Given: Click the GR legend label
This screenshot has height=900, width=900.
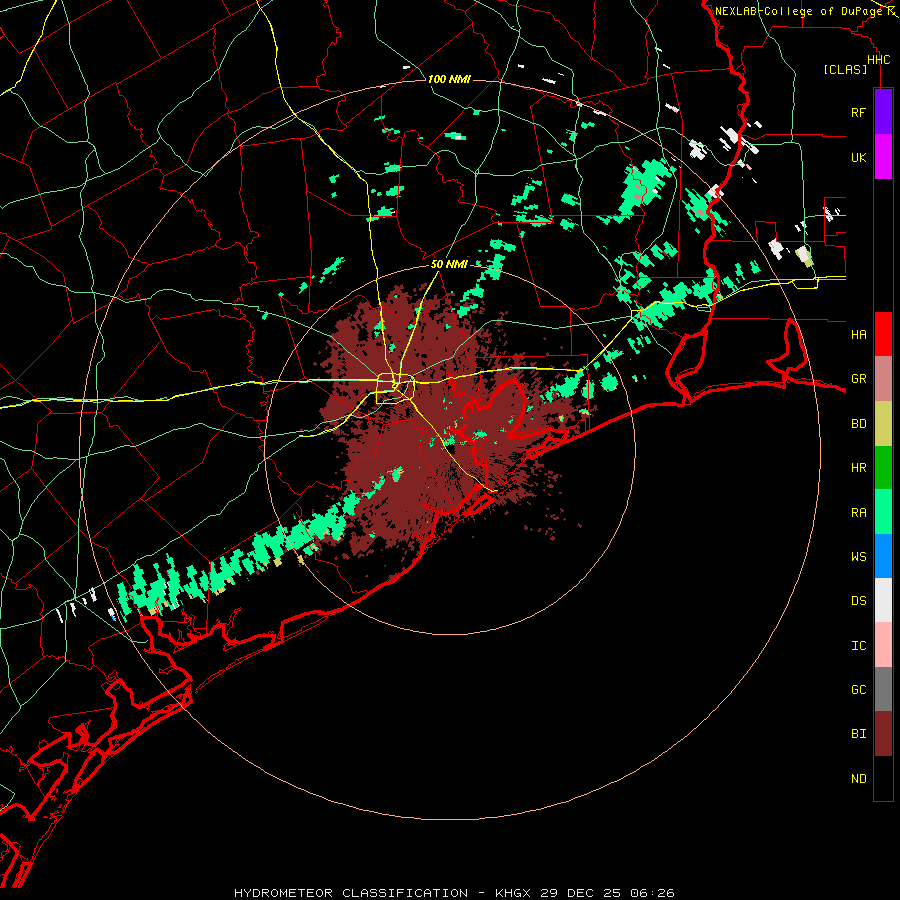Looking at the screenshot, I should click(x=859, y=379).
